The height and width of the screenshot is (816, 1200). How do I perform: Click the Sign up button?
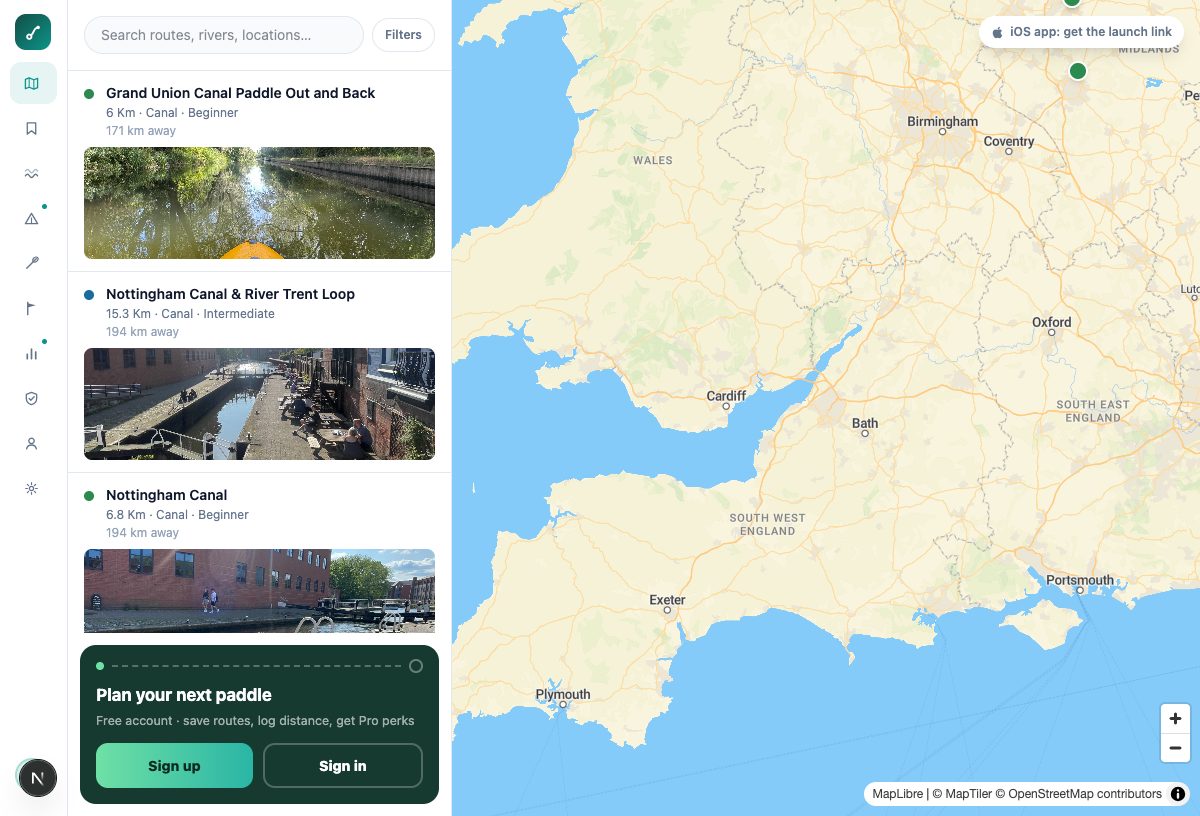(174, 766)
